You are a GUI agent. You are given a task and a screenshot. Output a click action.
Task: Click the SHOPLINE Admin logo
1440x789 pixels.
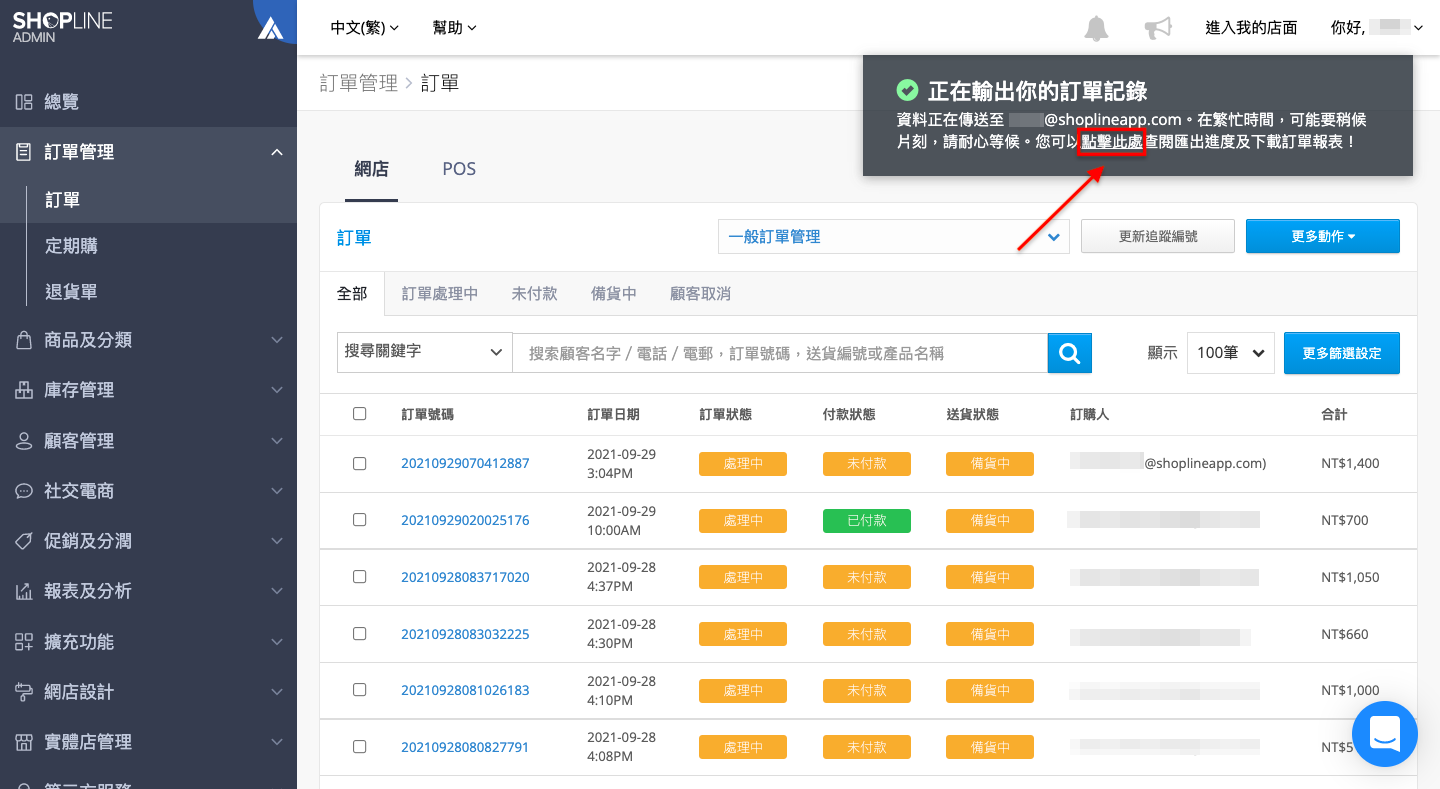coord(63,27)
